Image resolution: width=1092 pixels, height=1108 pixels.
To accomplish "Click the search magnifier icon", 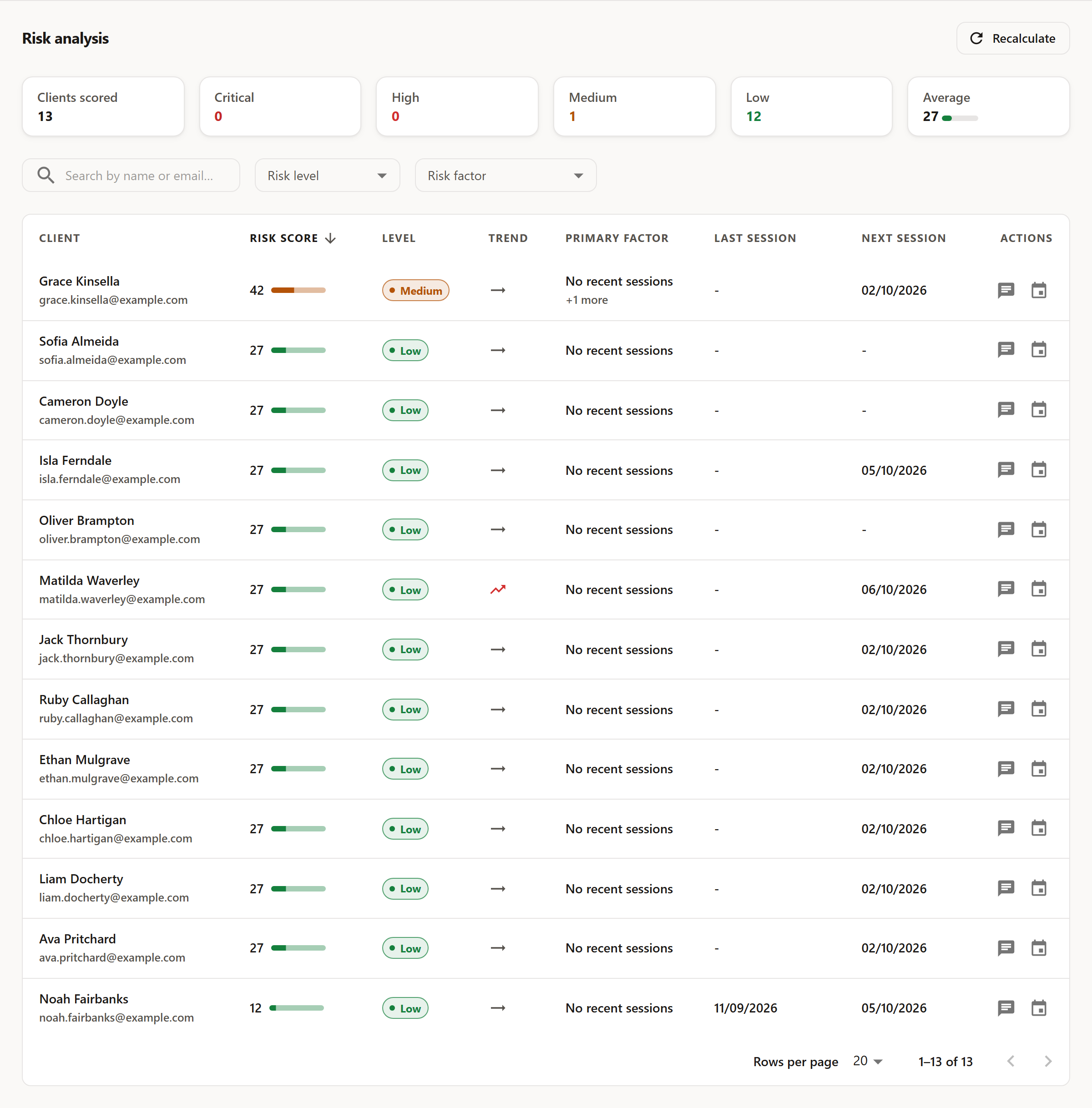I will pyautogui.click(x=46, y=176).
